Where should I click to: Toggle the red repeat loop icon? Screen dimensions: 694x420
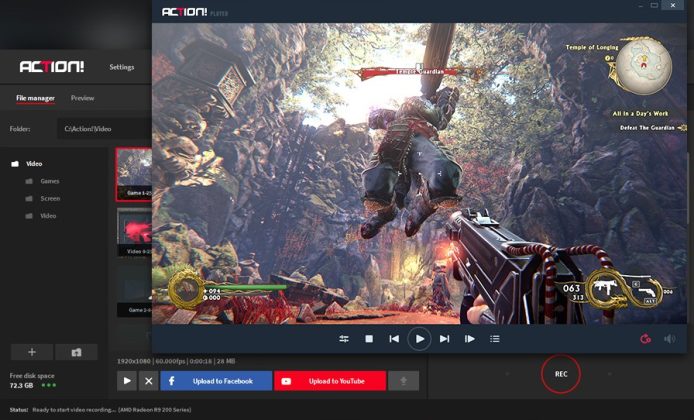pyautogui.click(x=645, y=339)
